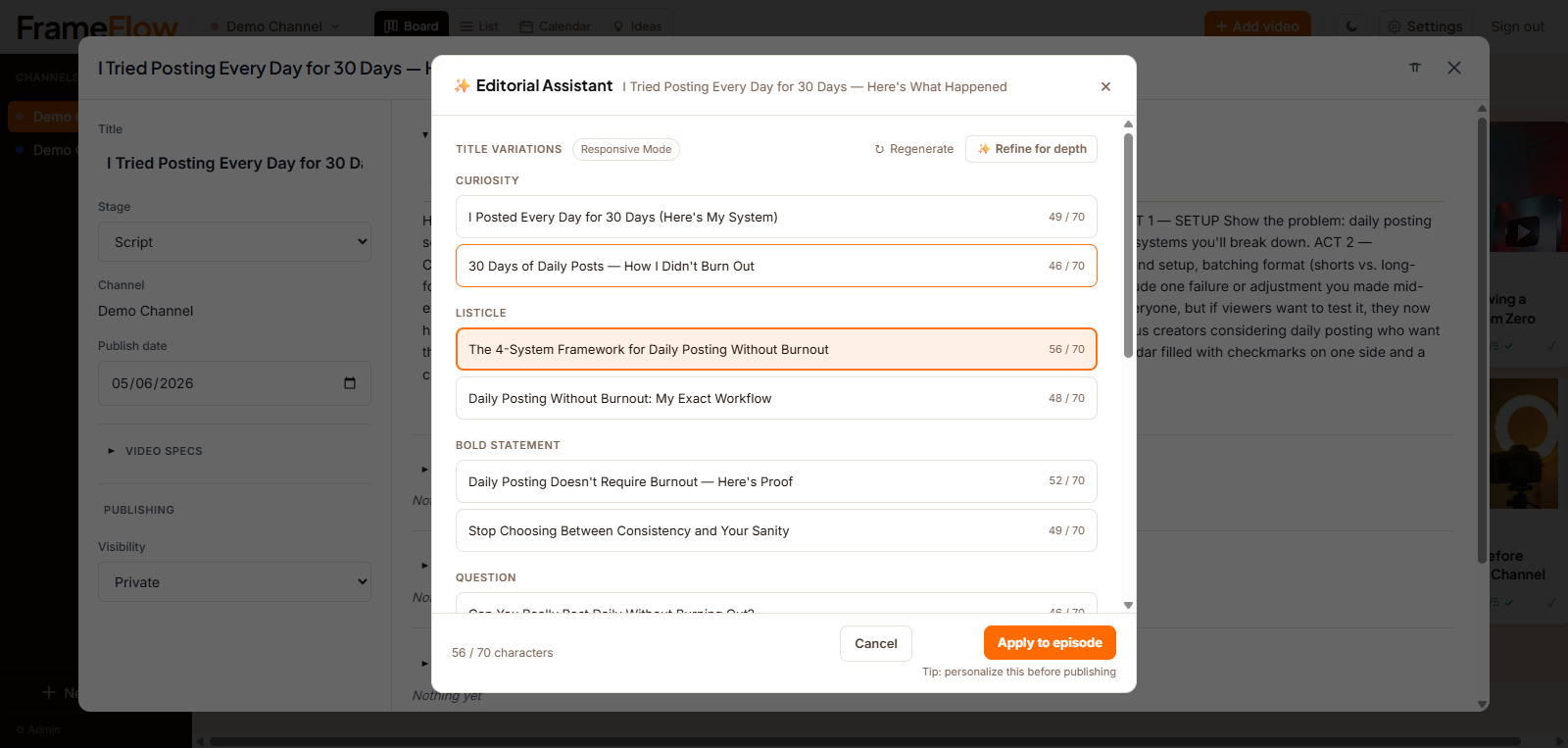Click the '56 / 70 characters' counter
The image size is (1568, 748).
tap(503, 653)
